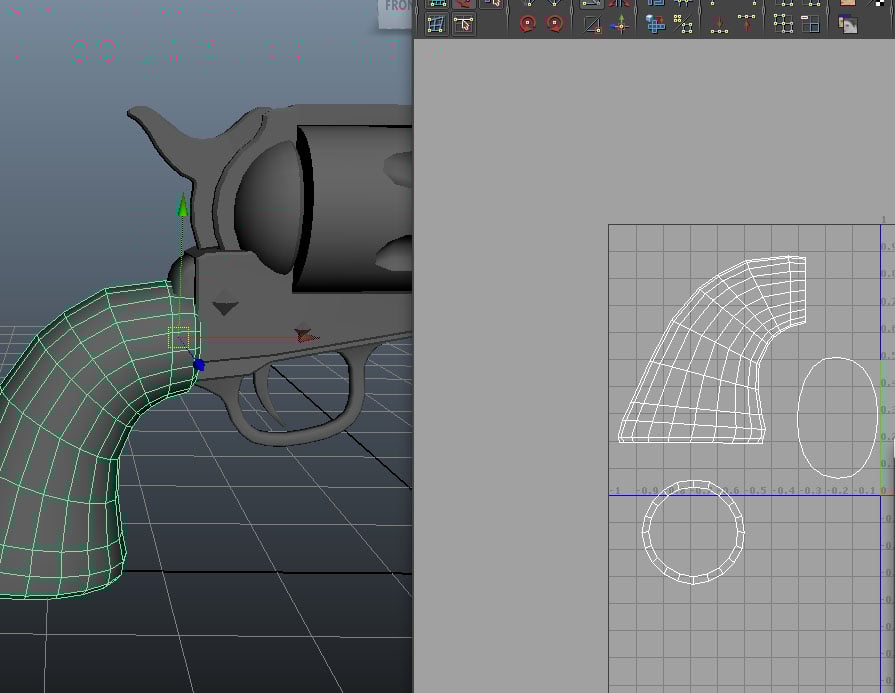The image size is (895, 693).
Task: Sew selected UV edges together
Action: click(720, 27)
